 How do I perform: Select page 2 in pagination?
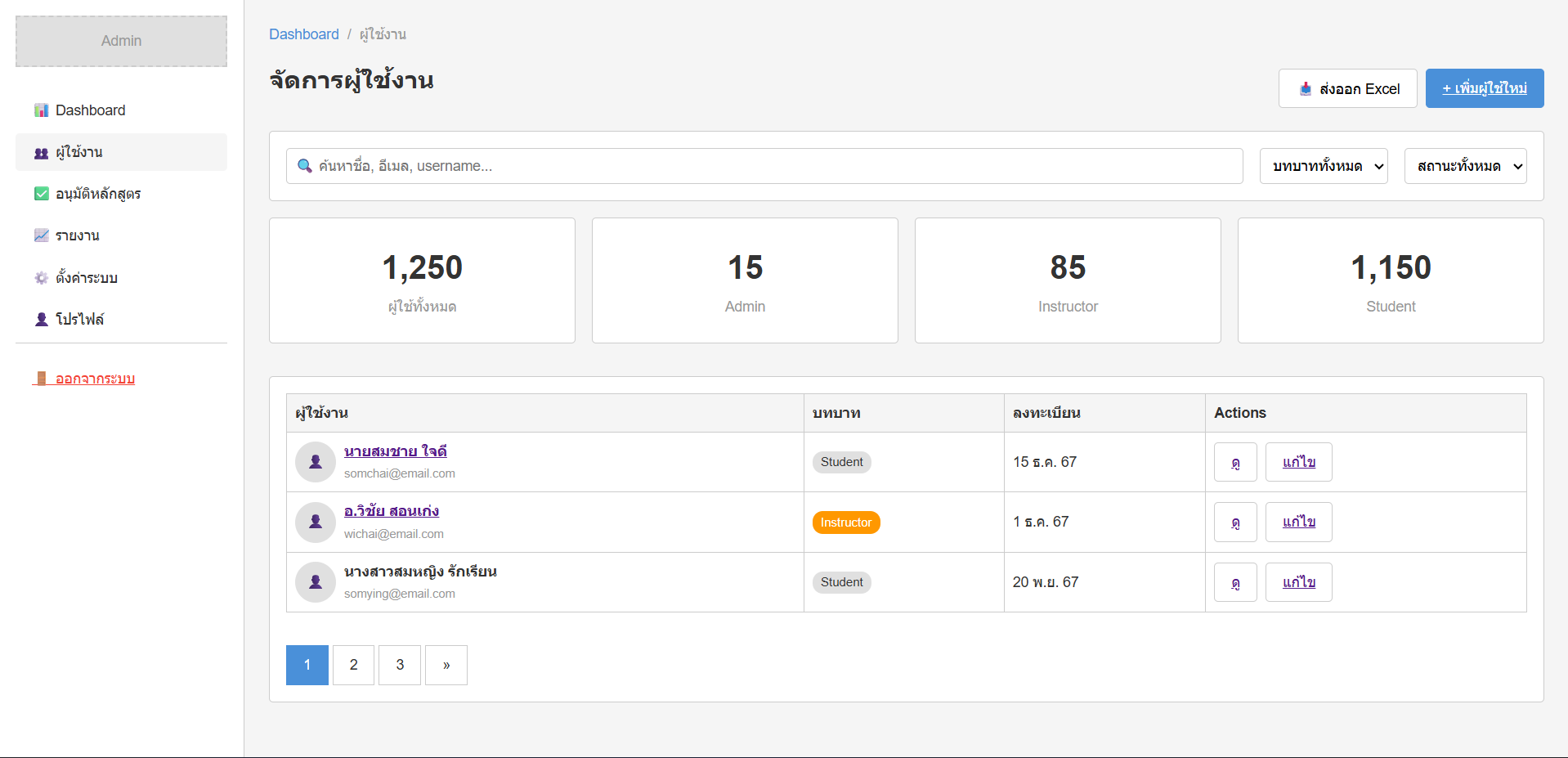[353, 665]
